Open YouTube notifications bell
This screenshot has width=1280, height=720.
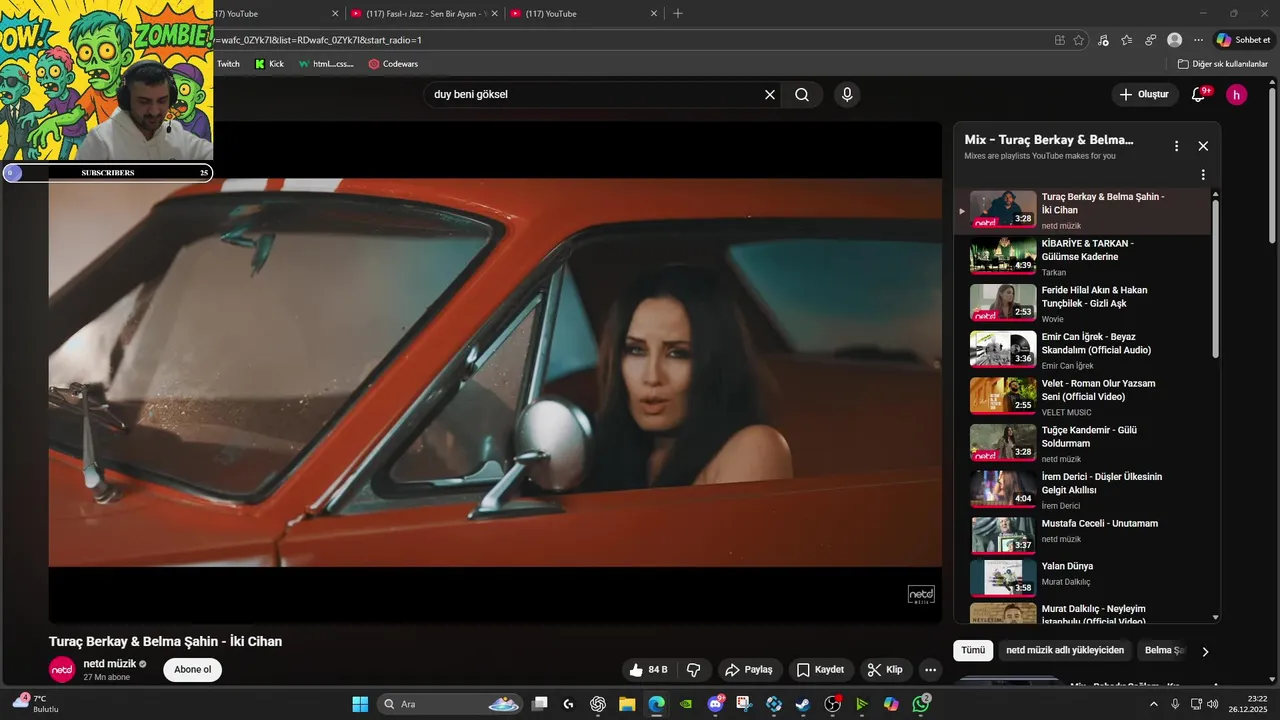pos(1198,94)
